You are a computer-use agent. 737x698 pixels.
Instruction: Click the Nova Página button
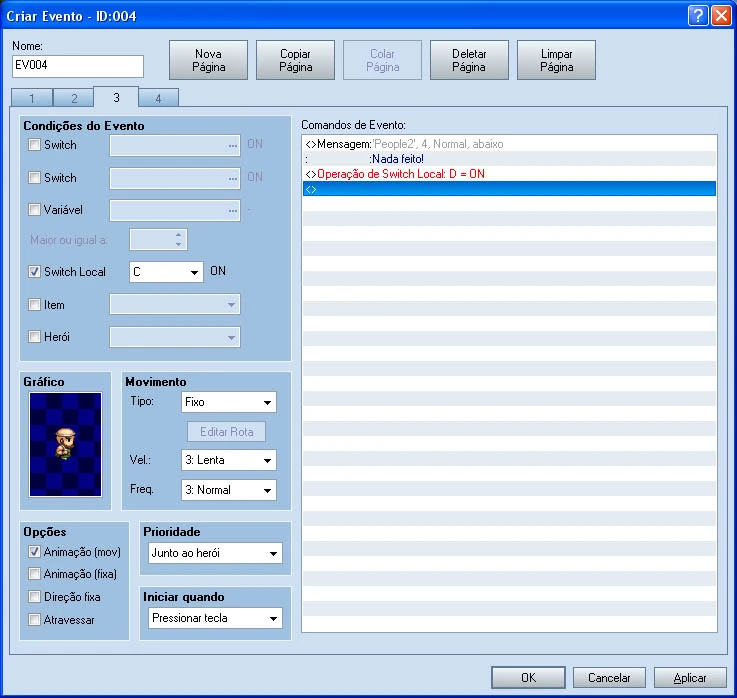[208, 60]
